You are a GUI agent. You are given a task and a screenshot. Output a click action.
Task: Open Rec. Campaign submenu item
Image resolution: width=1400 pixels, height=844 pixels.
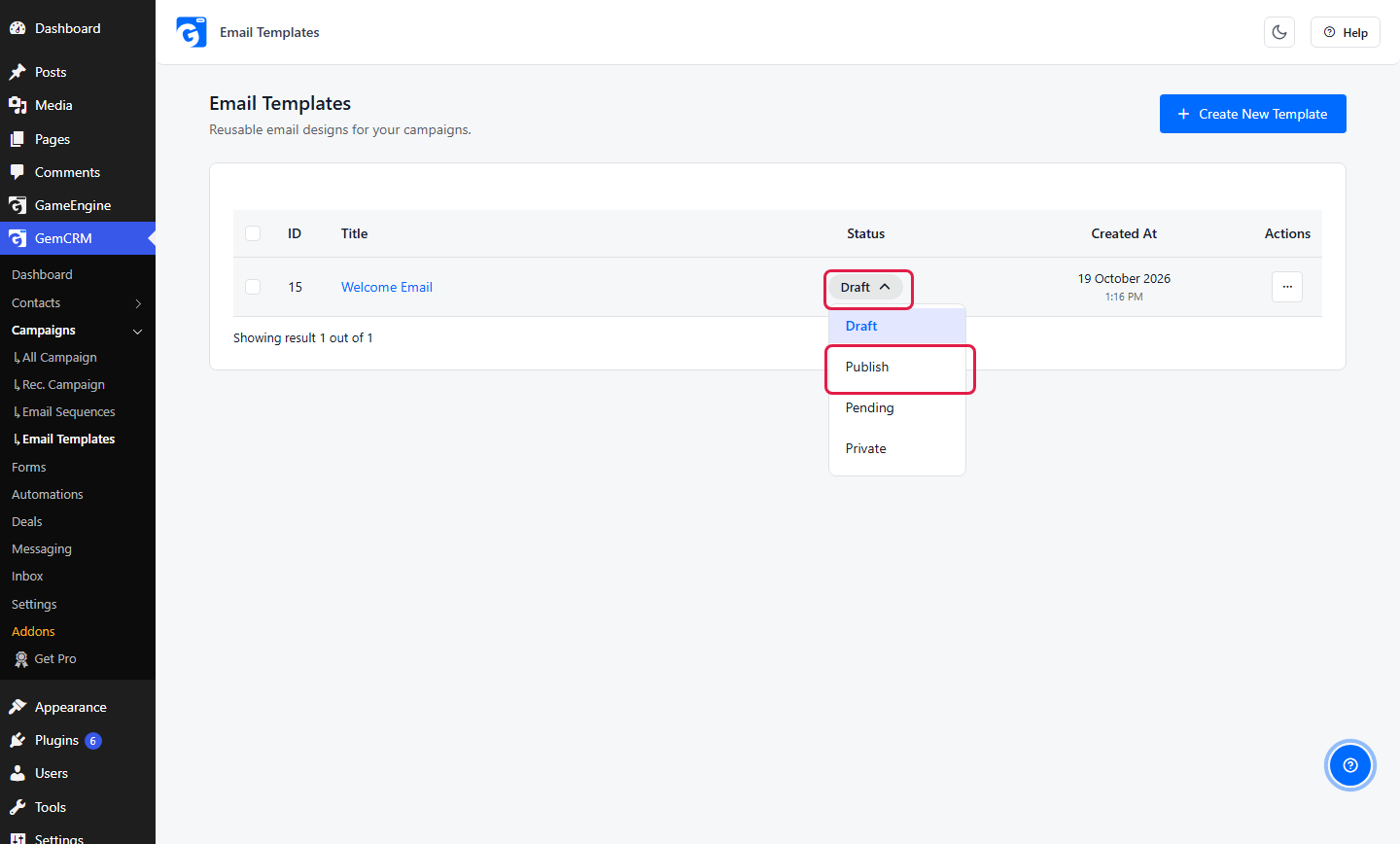(x=63, y=385)
